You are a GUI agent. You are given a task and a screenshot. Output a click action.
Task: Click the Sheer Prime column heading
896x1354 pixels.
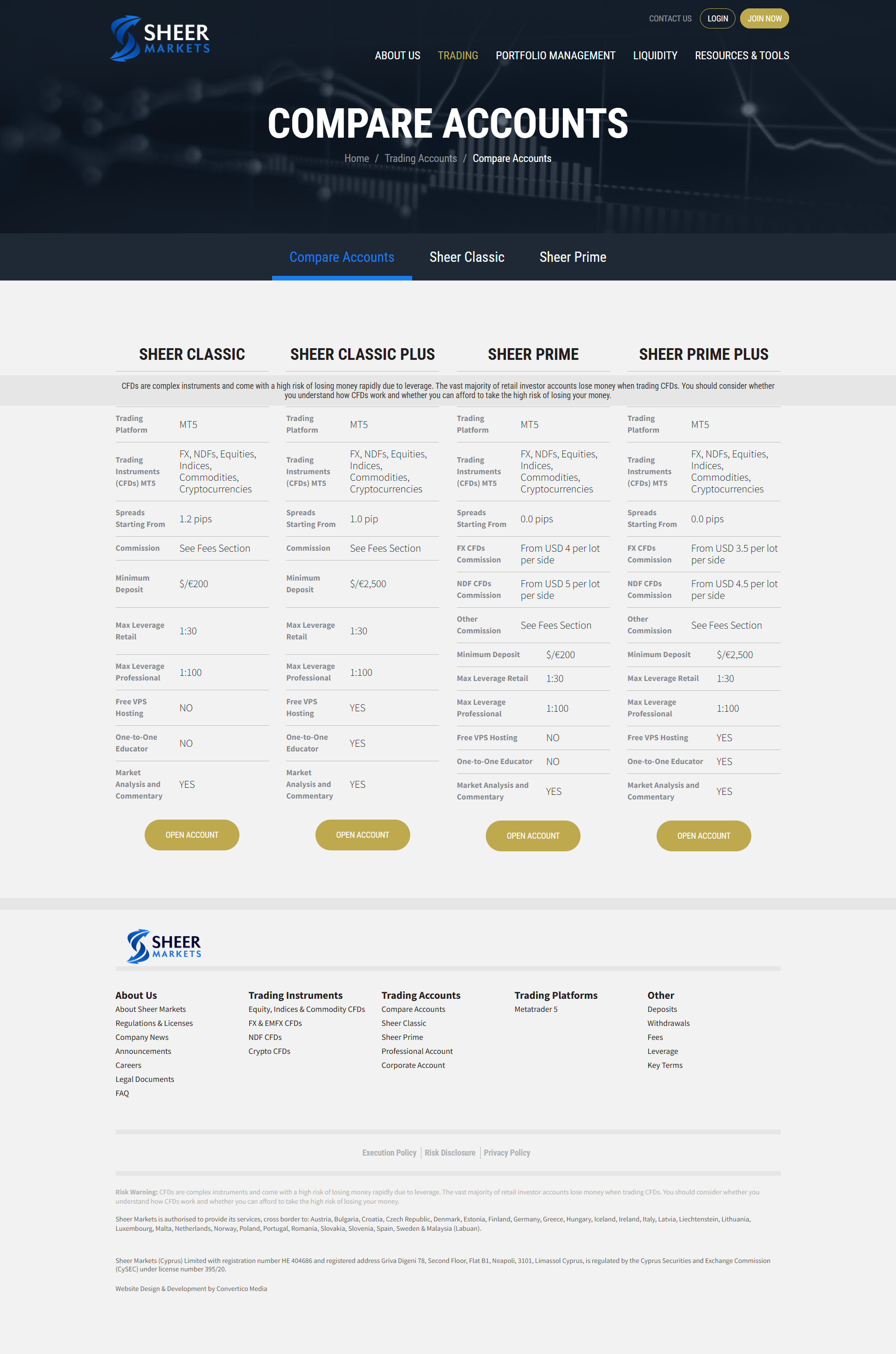point(533,354)
